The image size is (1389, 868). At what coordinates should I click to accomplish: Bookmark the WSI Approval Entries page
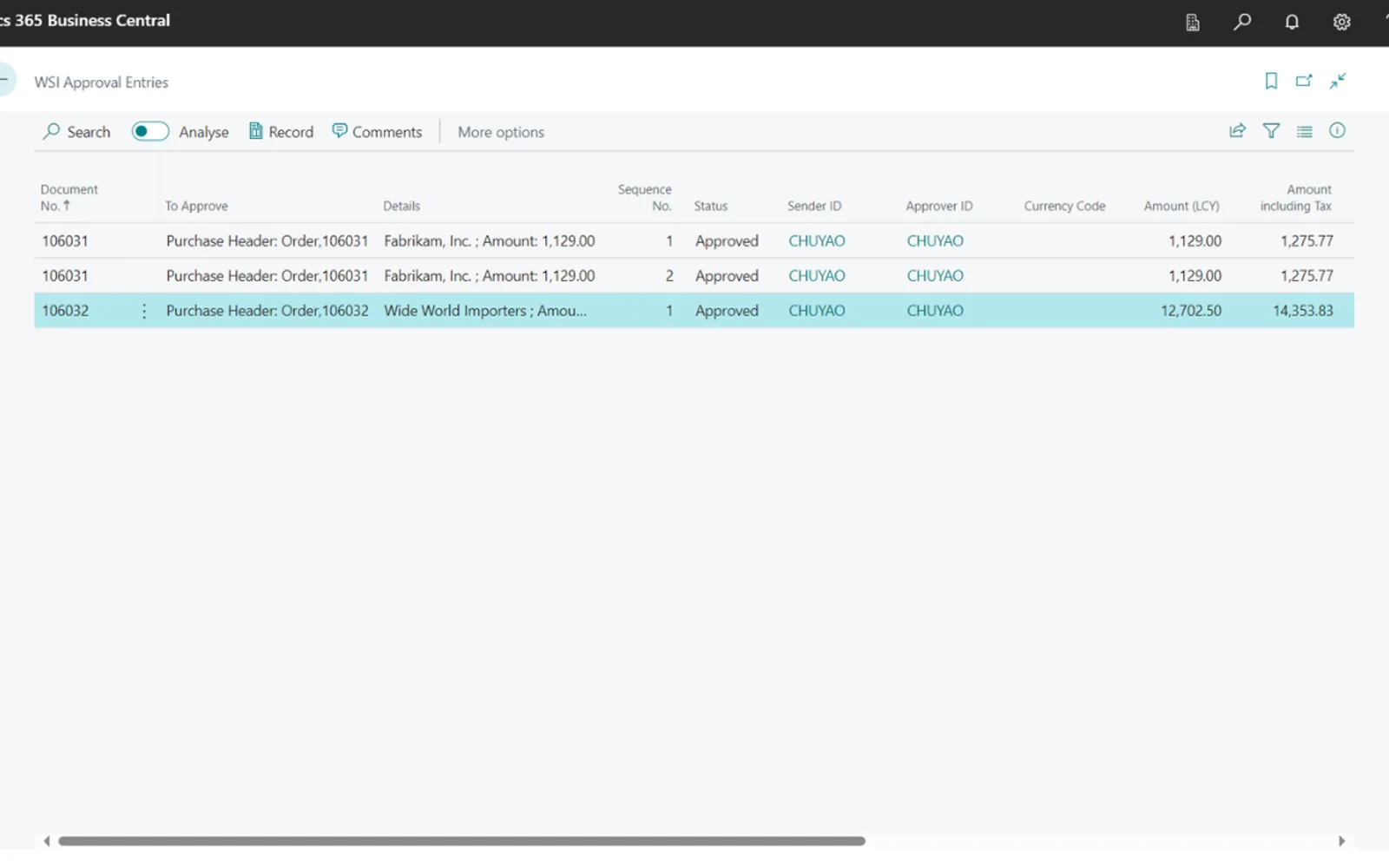point(1271,81)
